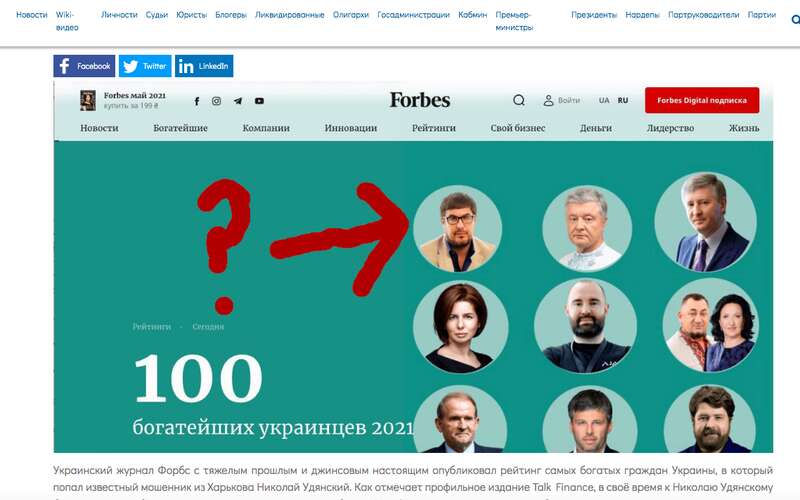Open the Premier-министры navigation link

514,21
